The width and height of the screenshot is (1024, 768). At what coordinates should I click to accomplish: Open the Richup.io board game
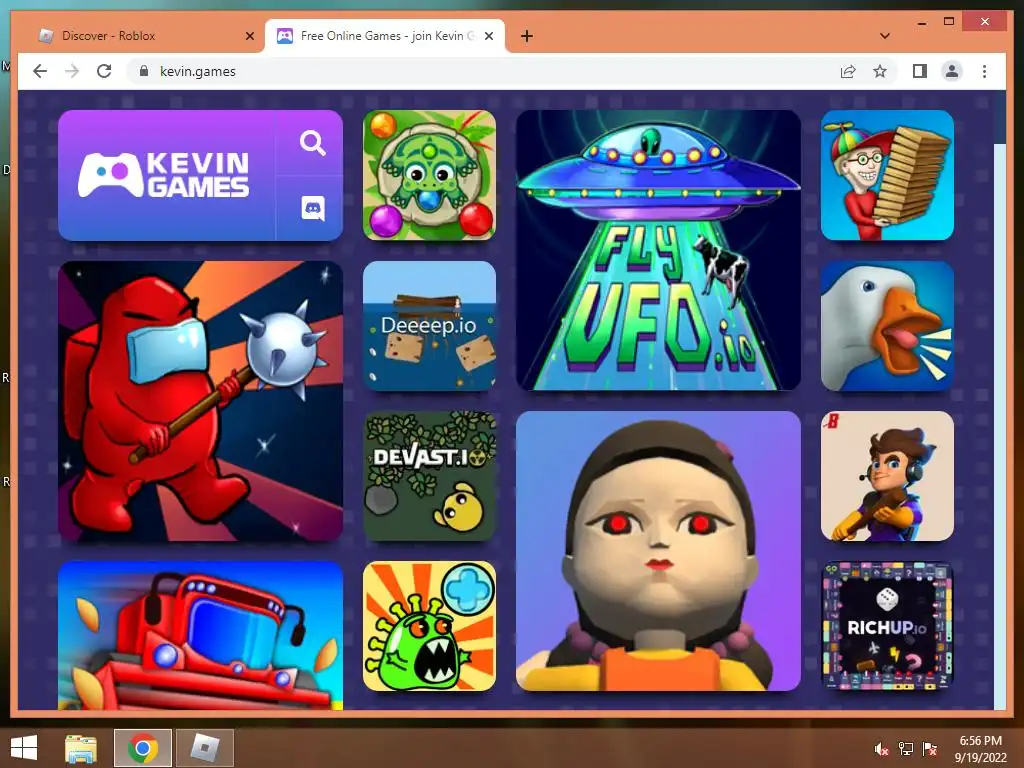887,626
